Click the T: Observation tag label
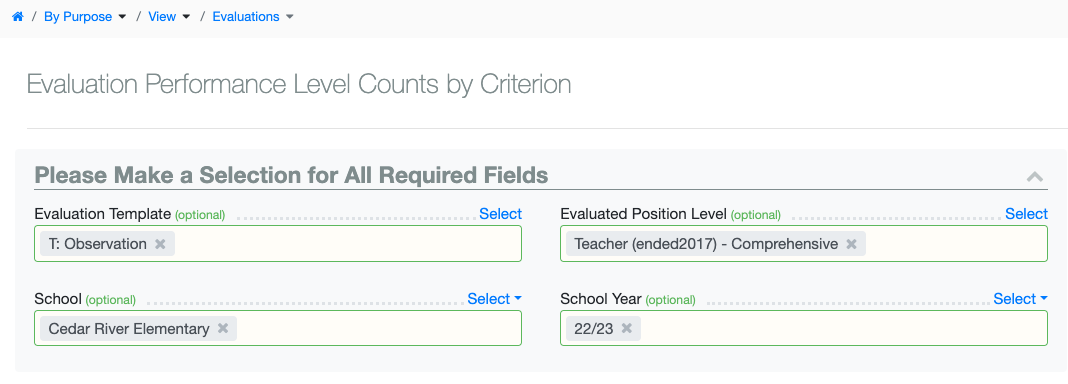 [97, 244]
